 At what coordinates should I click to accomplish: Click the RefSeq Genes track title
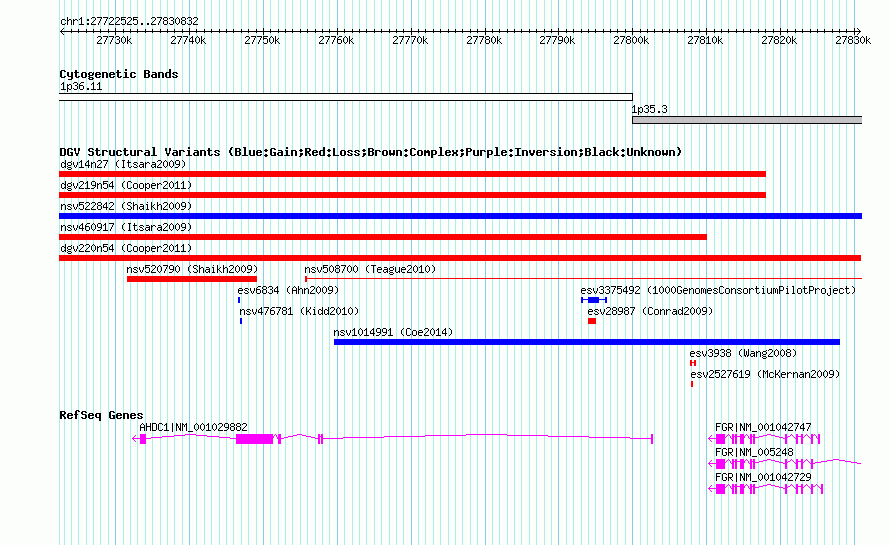tap(101, 415)
